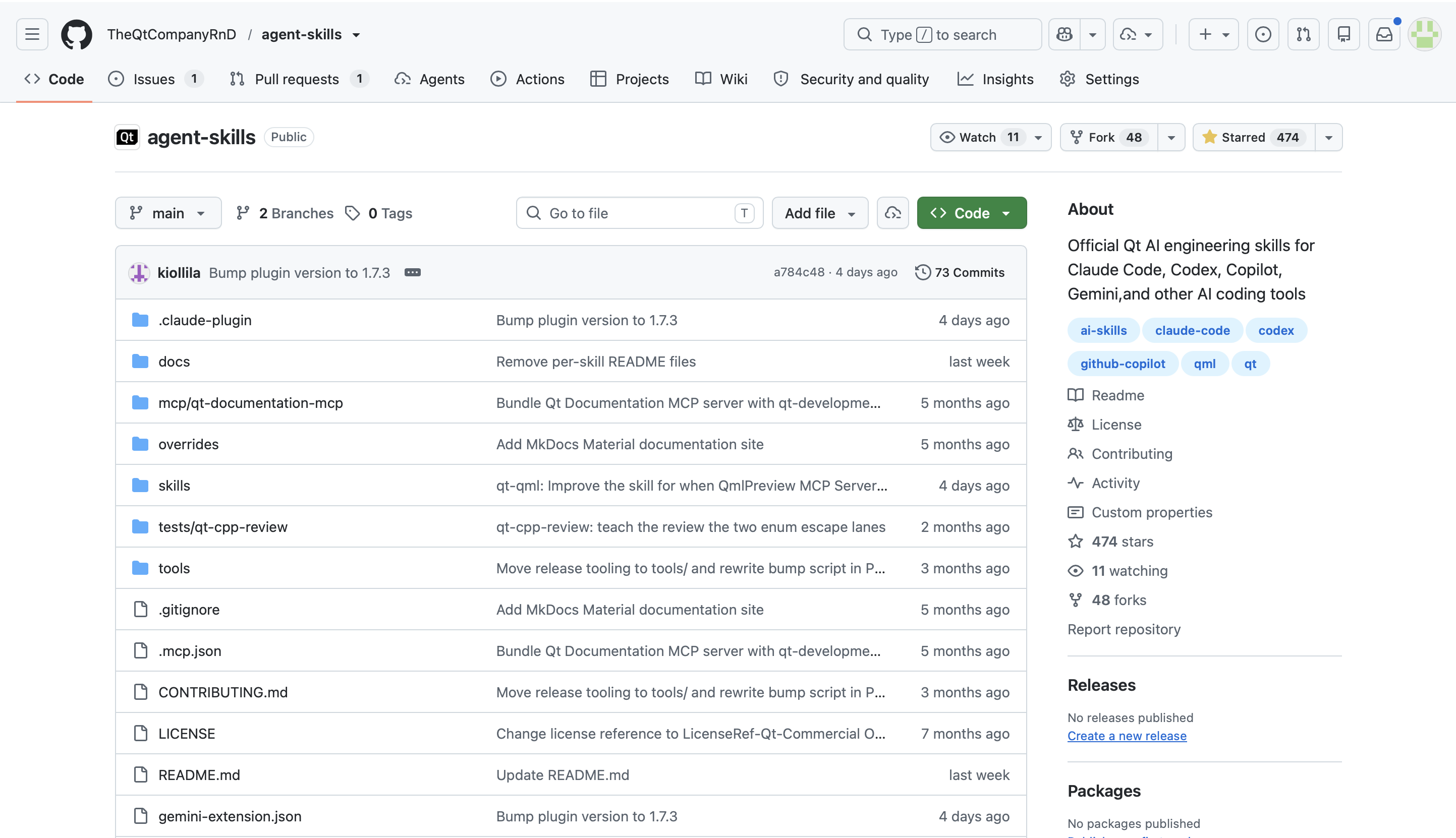Image resolution: width=1456 pixels, height=838 pixels.
Task: Open Copilot chat icon in header
Action: [1064, 34]
